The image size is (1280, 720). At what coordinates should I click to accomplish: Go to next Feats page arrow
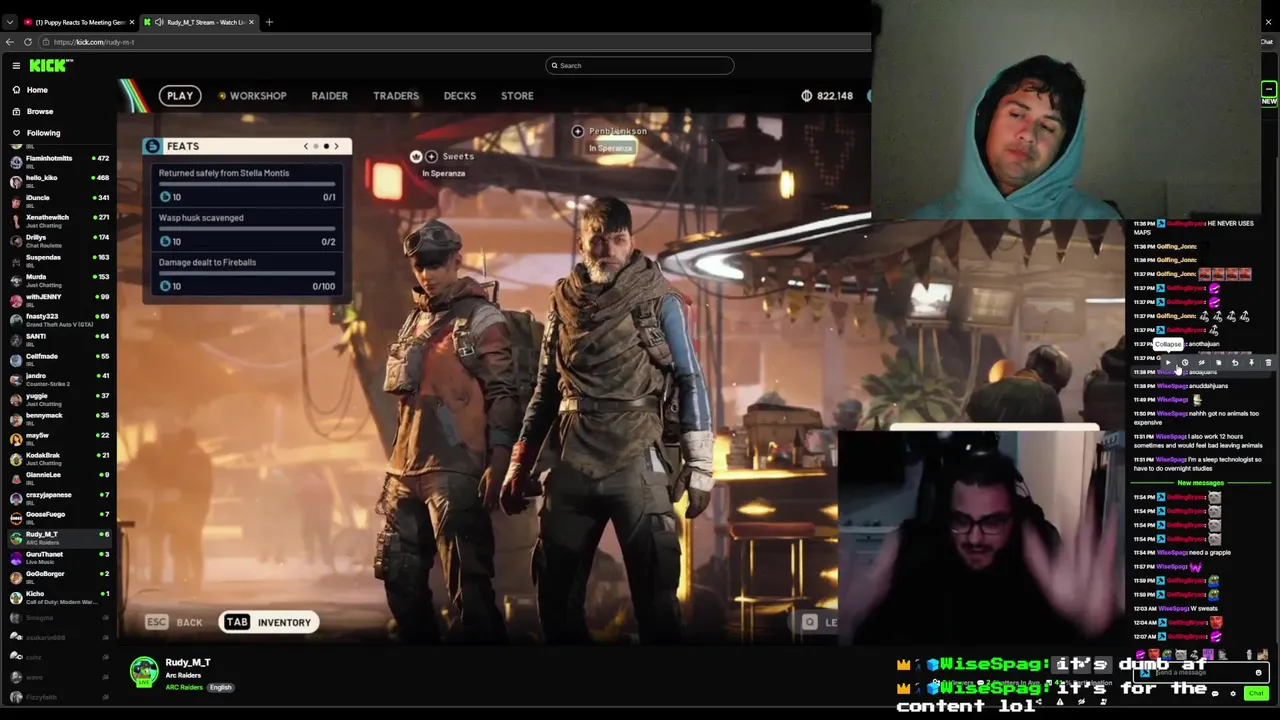click(x=336, y=146)
